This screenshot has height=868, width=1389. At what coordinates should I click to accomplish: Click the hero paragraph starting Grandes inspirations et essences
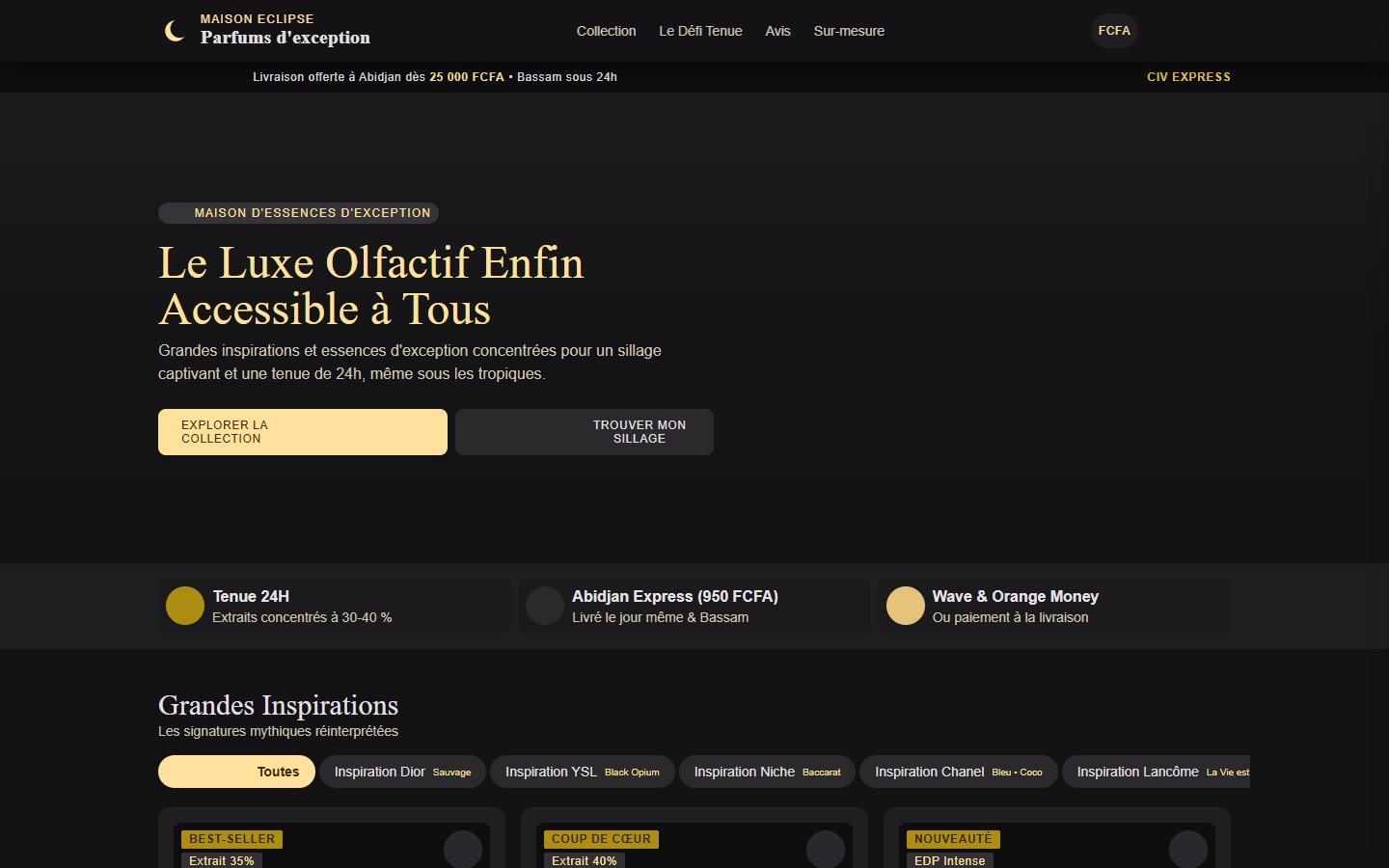click(410, 362)
